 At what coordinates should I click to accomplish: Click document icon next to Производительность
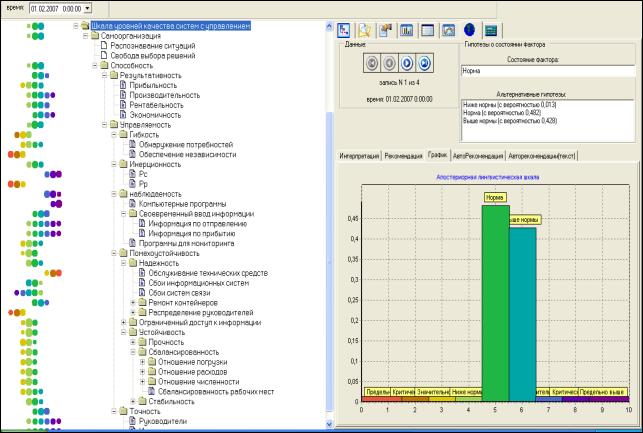coord(123,95)
